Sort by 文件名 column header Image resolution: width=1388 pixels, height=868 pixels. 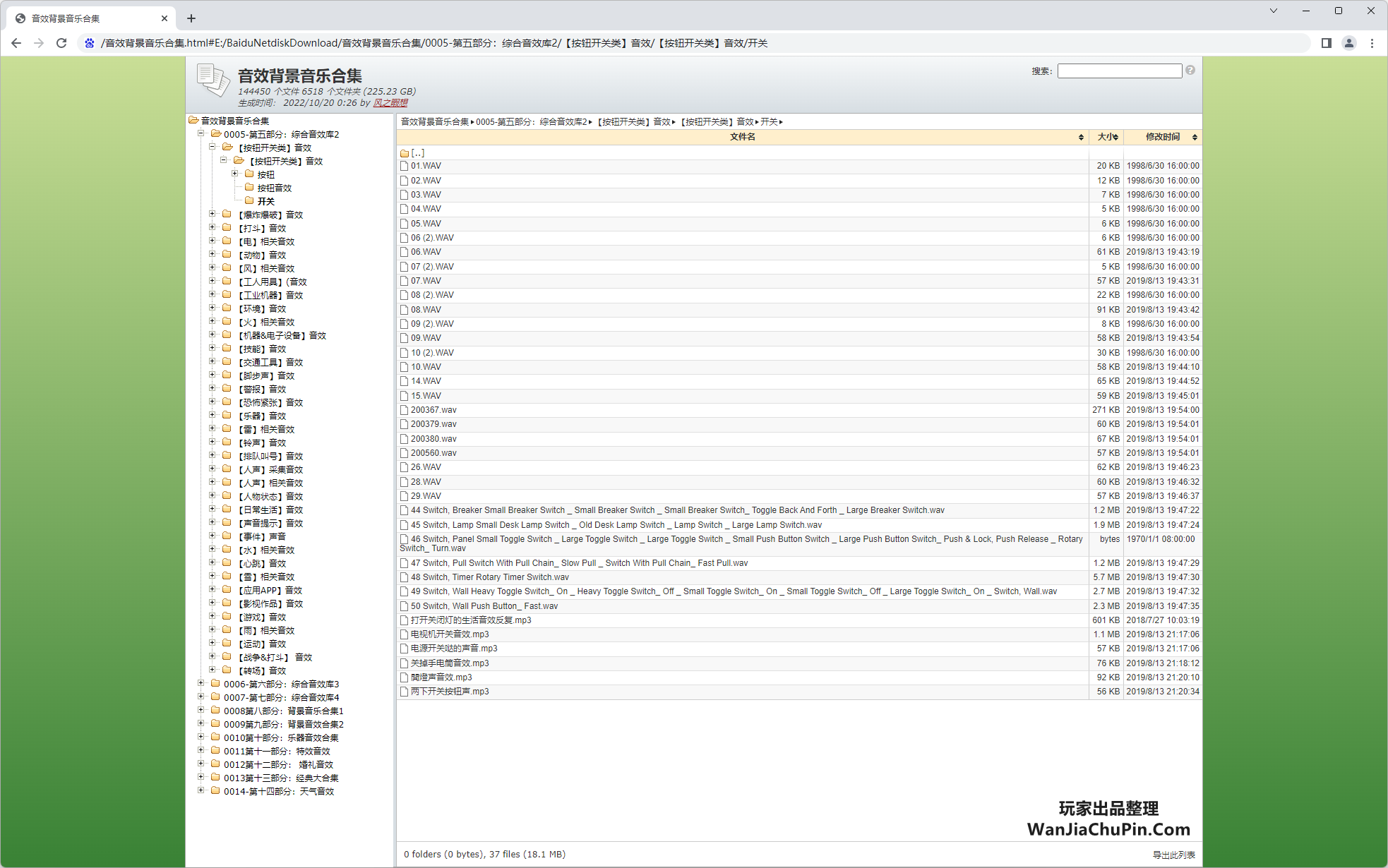click(x=742, y=137)
